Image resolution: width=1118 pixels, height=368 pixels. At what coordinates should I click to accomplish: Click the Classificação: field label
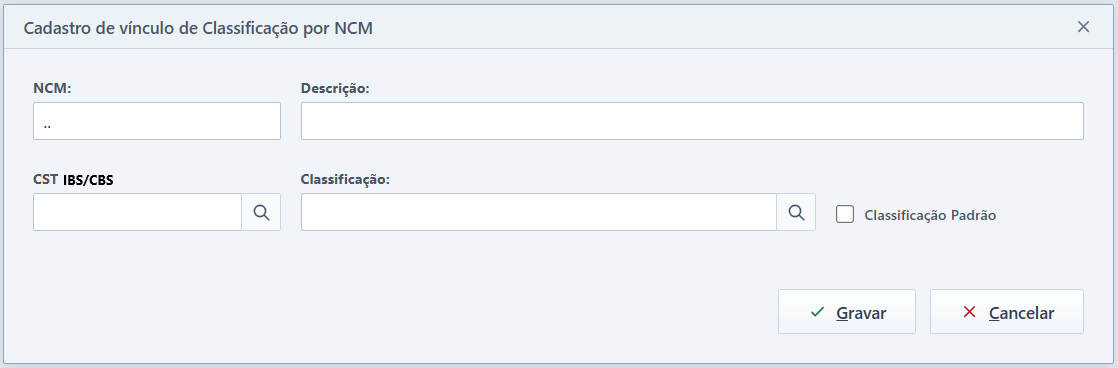click(345, 180)
